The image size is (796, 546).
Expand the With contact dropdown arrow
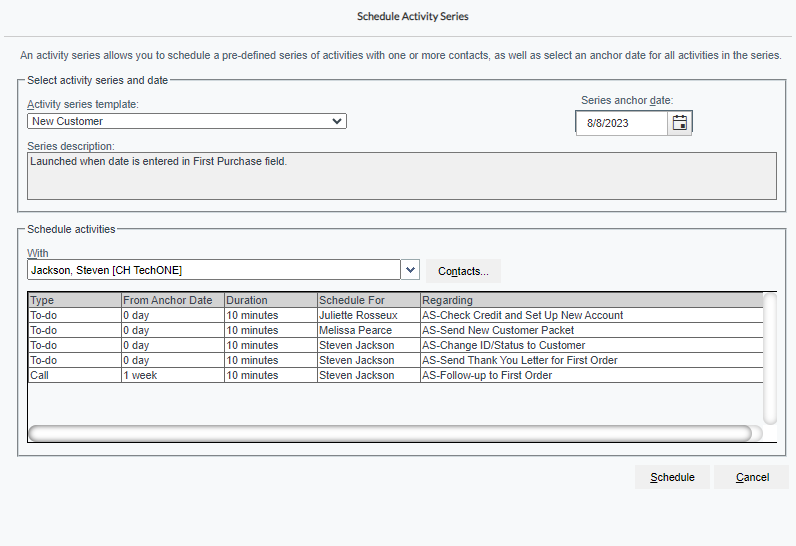[x=410, y=270]
